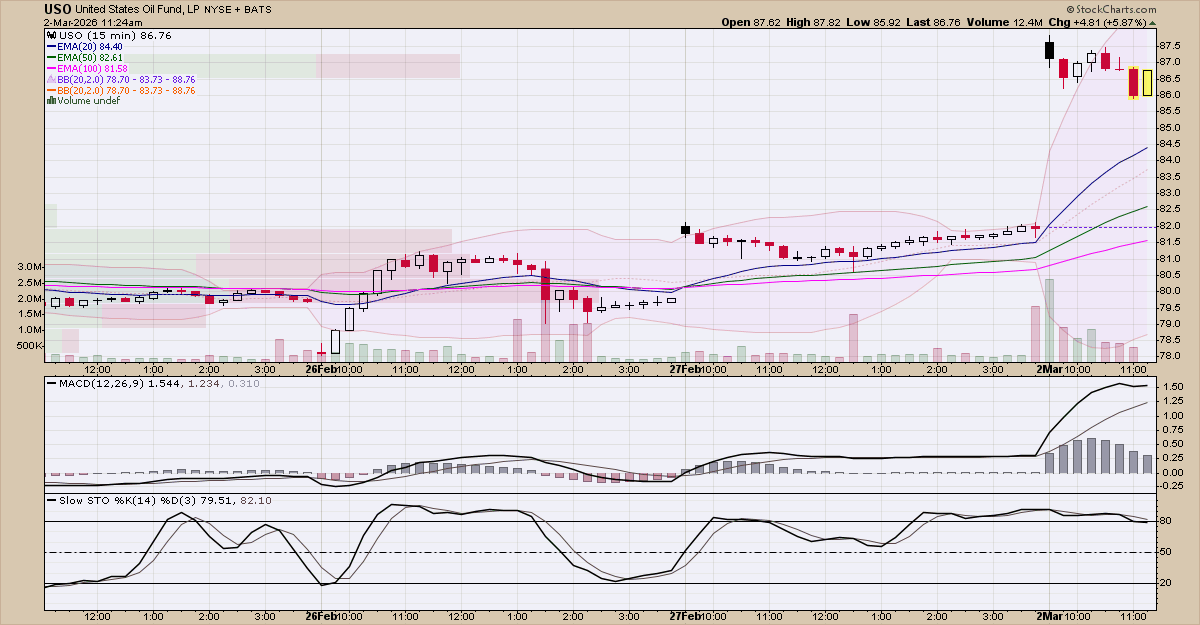Click the 87.5 label on the price axis
1200x625 pixels.
(x=1172, y=46)
